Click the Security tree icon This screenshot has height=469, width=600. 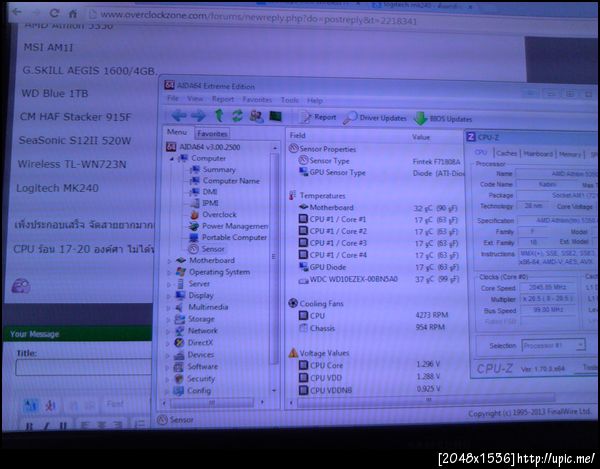(178, 379)
